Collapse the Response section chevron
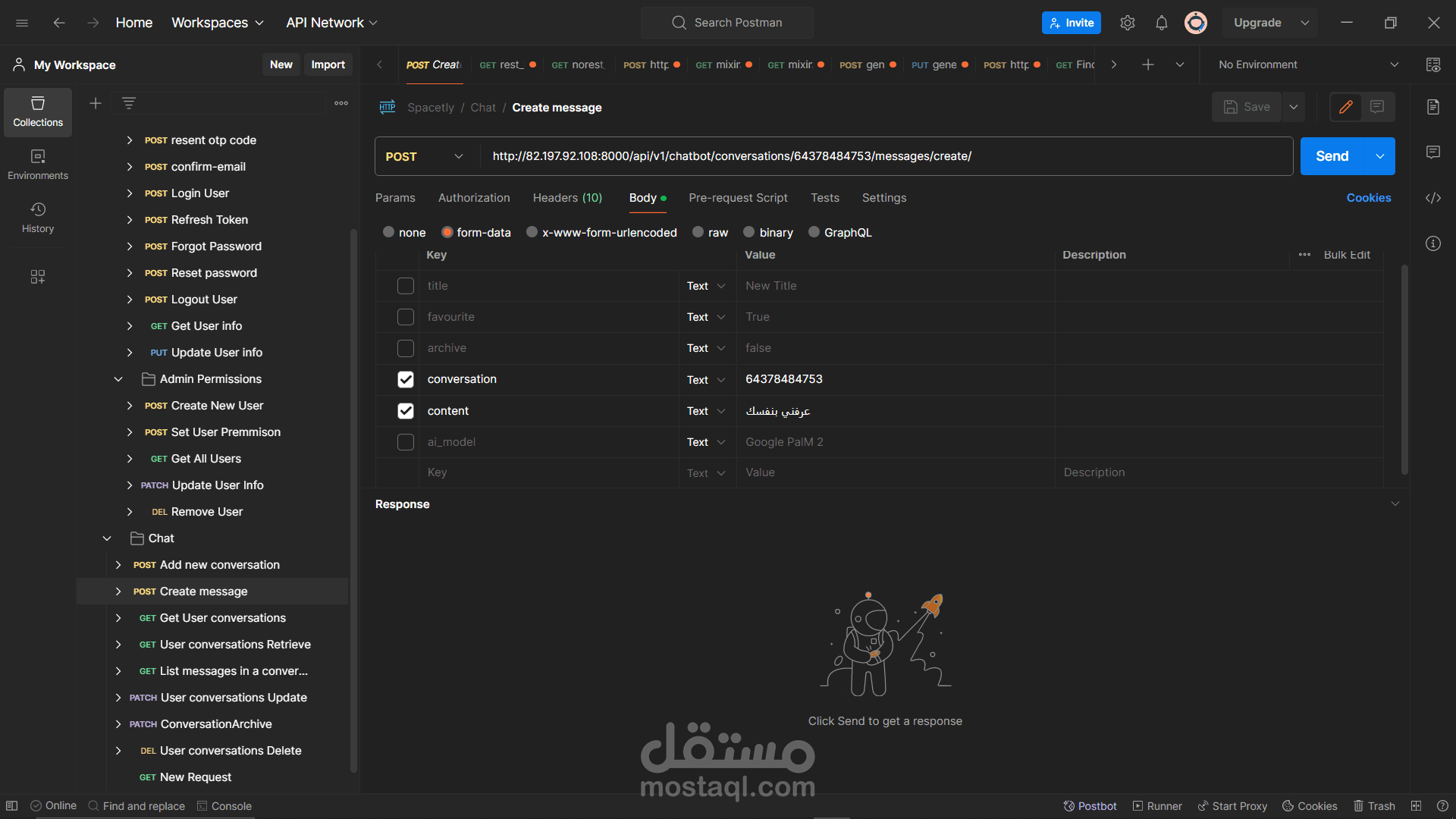This screenshot has height=819, width=1456. [x=1395, y=504]
